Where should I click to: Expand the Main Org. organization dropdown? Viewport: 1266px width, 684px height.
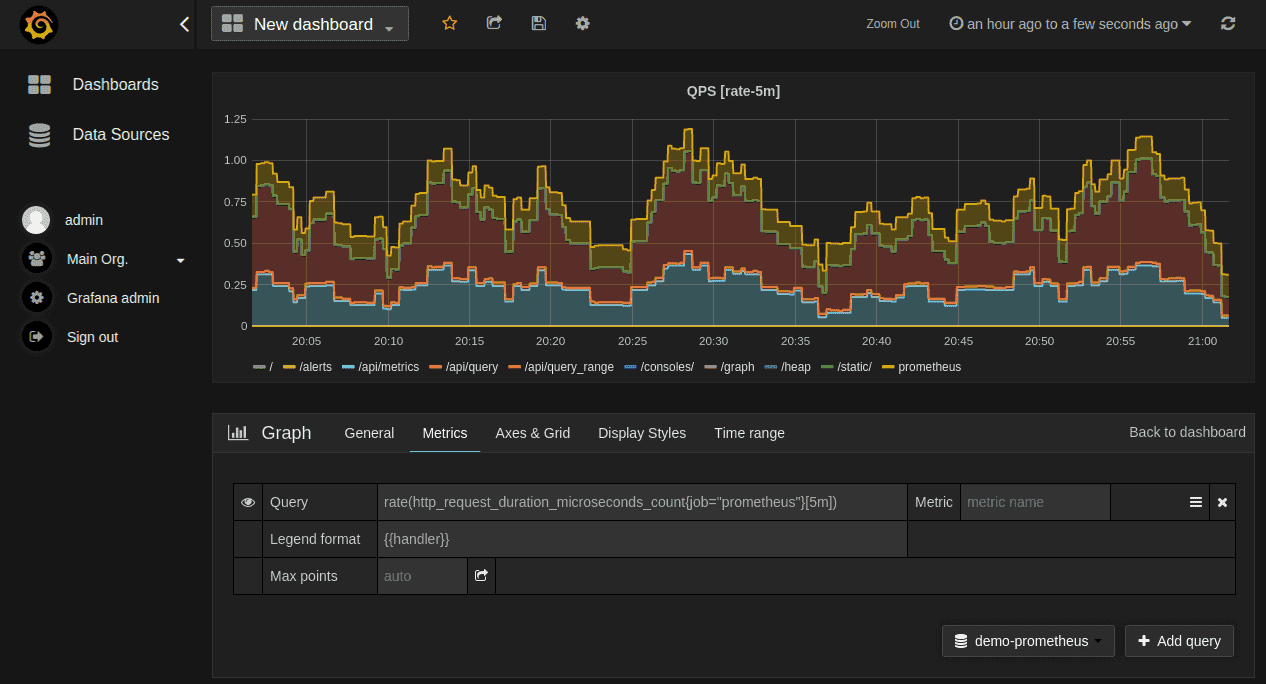pos(180,259)
